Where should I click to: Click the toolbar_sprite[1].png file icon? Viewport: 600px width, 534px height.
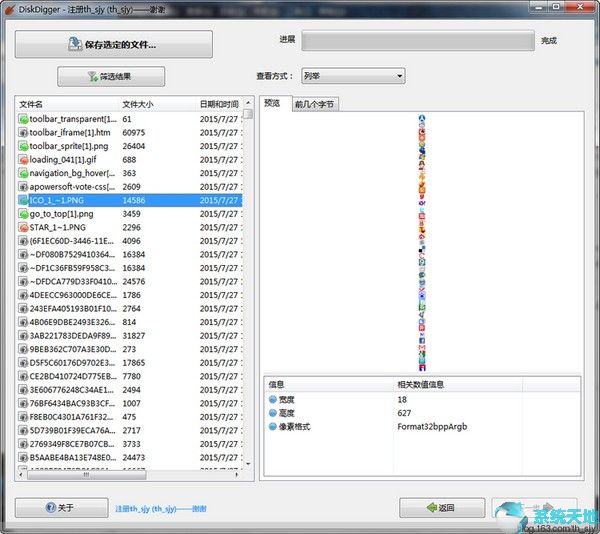point(23,146)
